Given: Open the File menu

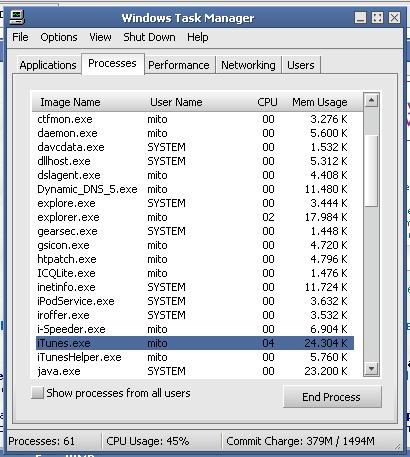Looking at the screenshot, I should (20, 37).
